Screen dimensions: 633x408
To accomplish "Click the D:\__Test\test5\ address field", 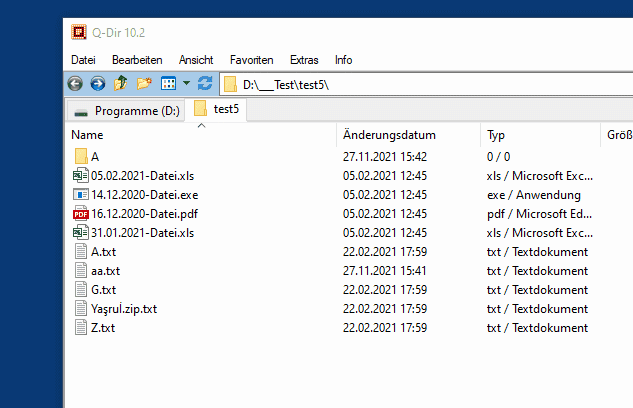I will [x=426, y=85].
